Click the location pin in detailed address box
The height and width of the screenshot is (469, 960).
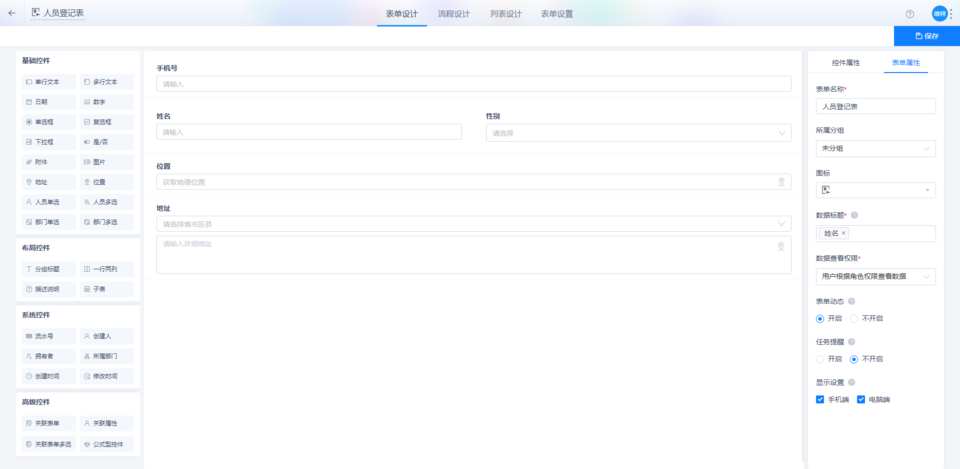click(x=781, y=246)
